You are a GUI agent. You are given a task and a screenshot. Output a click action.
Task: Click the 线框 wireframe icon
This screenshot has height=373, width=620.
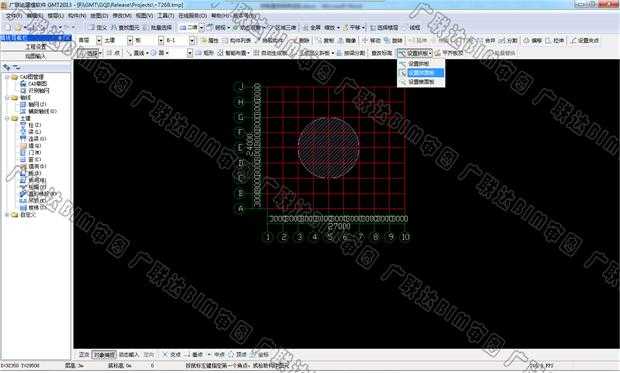pos(411,28)
